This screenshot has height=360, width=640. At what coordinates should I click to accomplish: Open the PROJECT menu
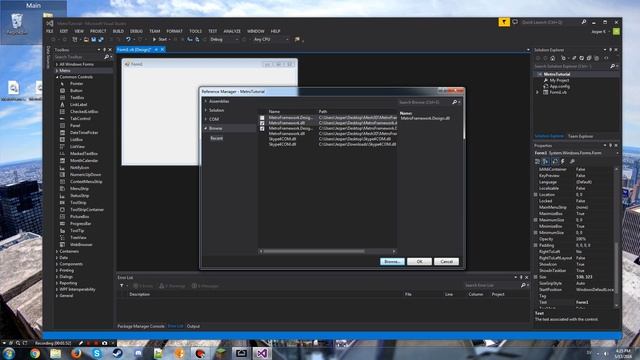(98, 31)
